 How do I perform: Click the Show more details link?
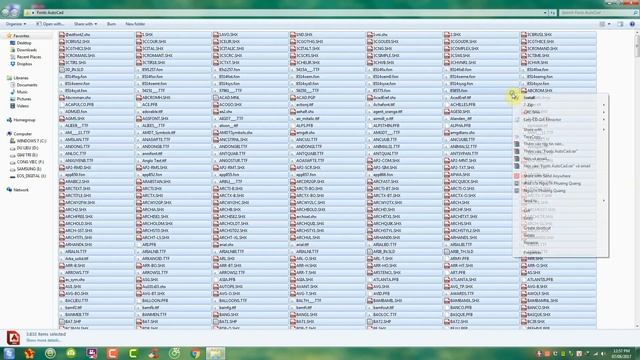[x=43, y=340]
